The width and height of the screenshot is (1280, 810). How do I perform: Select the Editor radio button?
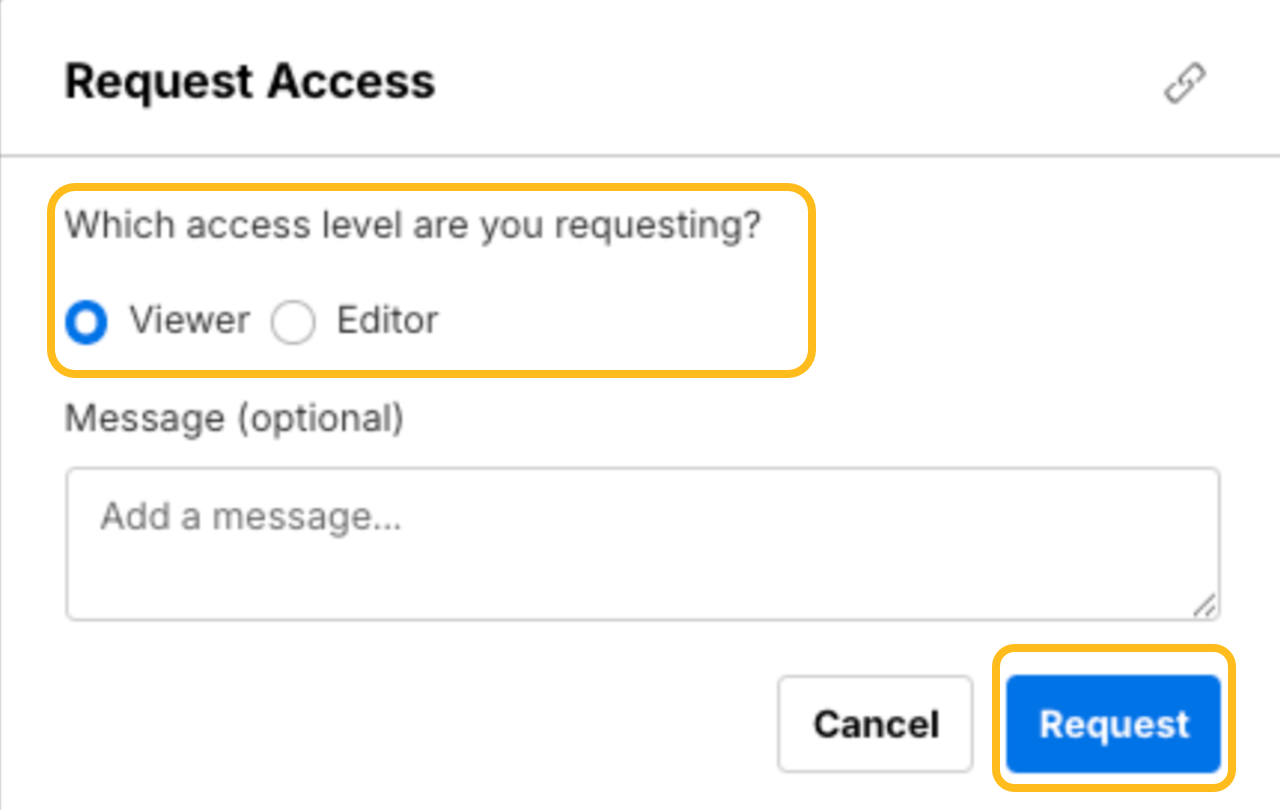[293, 323]
